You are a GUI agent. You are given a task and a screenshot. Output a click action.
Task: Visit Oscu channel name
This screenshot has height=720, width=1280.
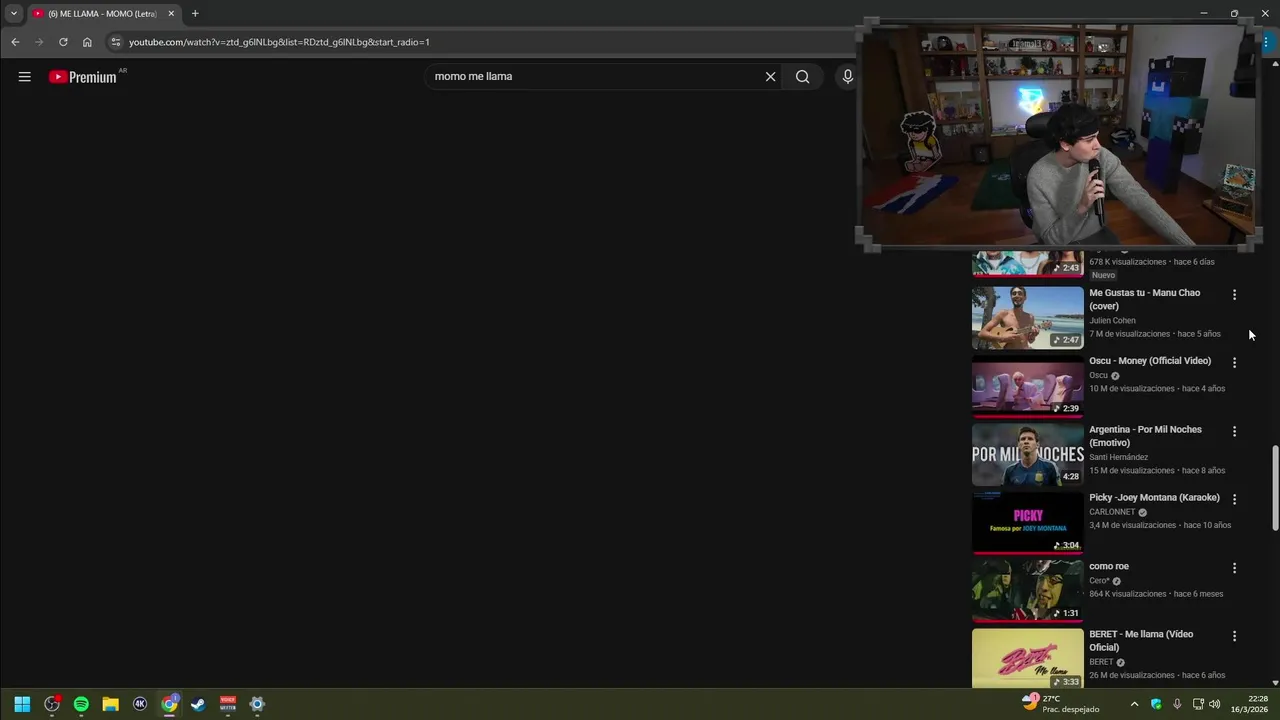click(1098, 376)
